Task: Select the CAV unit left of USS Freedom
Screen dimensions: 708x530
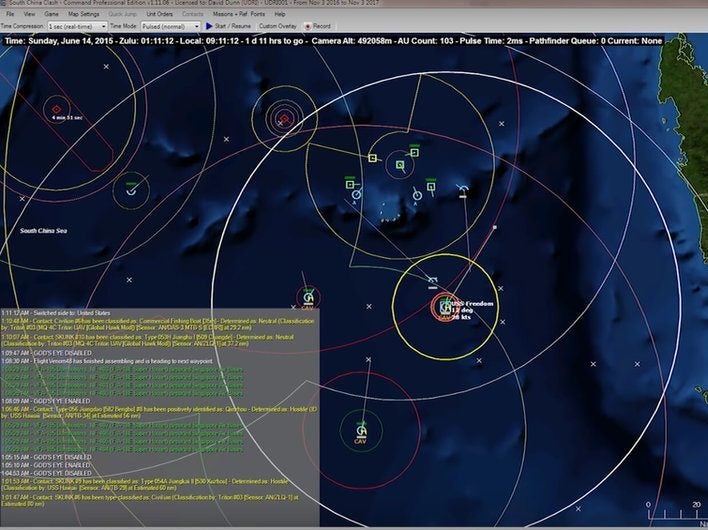Action: pos(308,297)
